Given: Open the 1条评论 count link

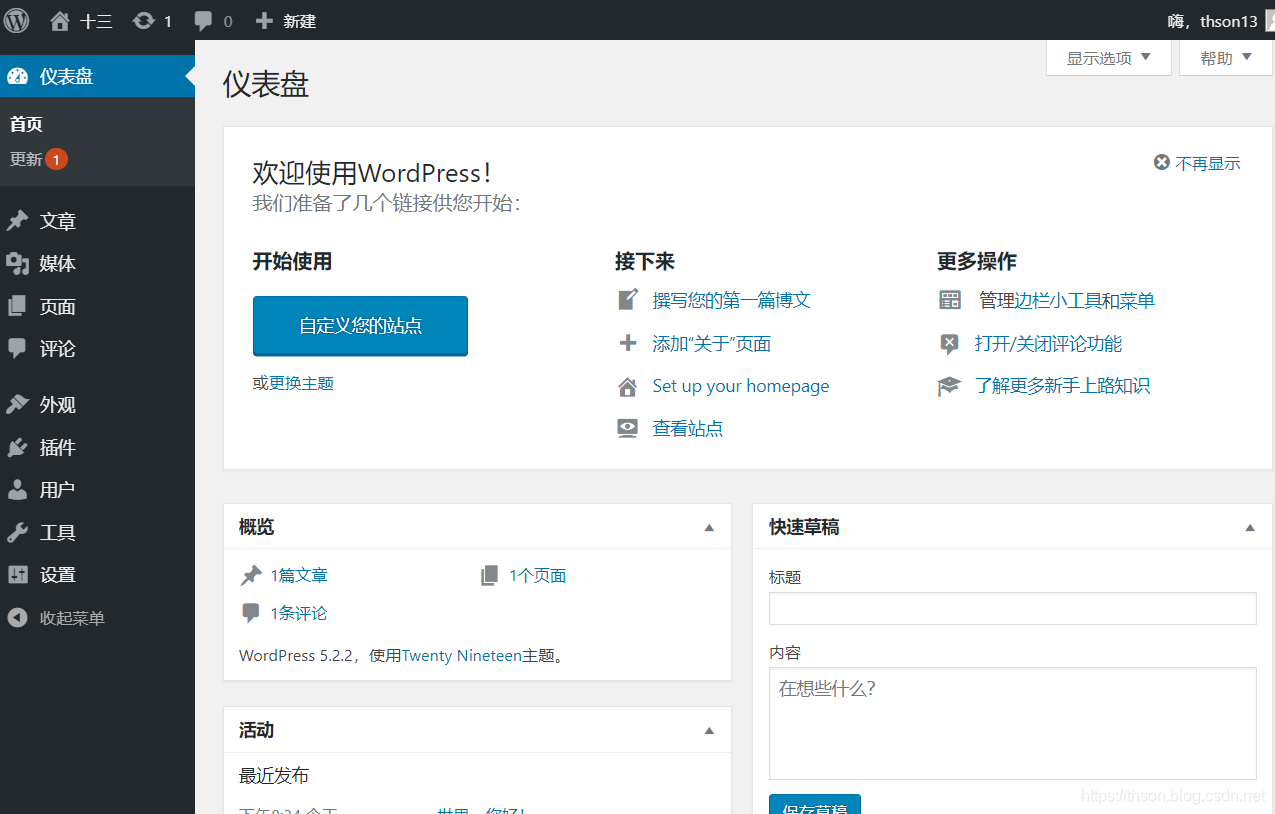Looking at the screenshot, I should [x=299, y=613].
